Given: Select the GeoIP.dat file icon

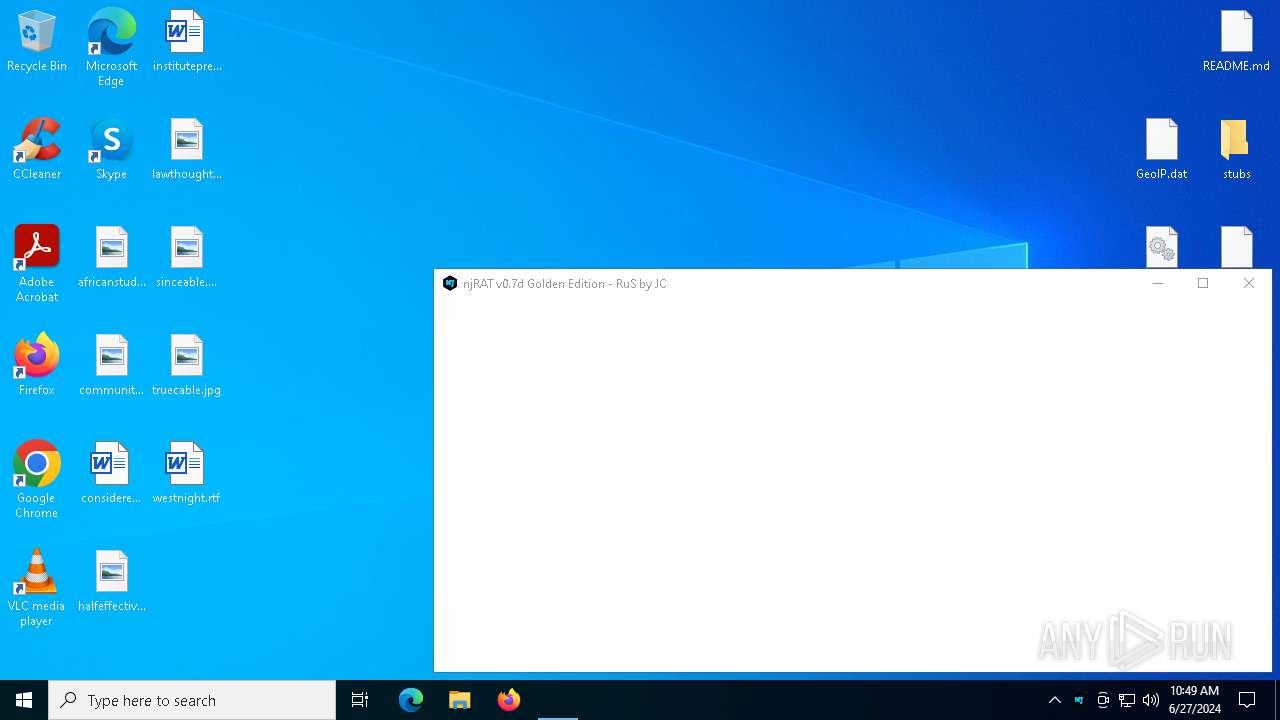Looking at the screenshot, I should [x=1162, y=149].
